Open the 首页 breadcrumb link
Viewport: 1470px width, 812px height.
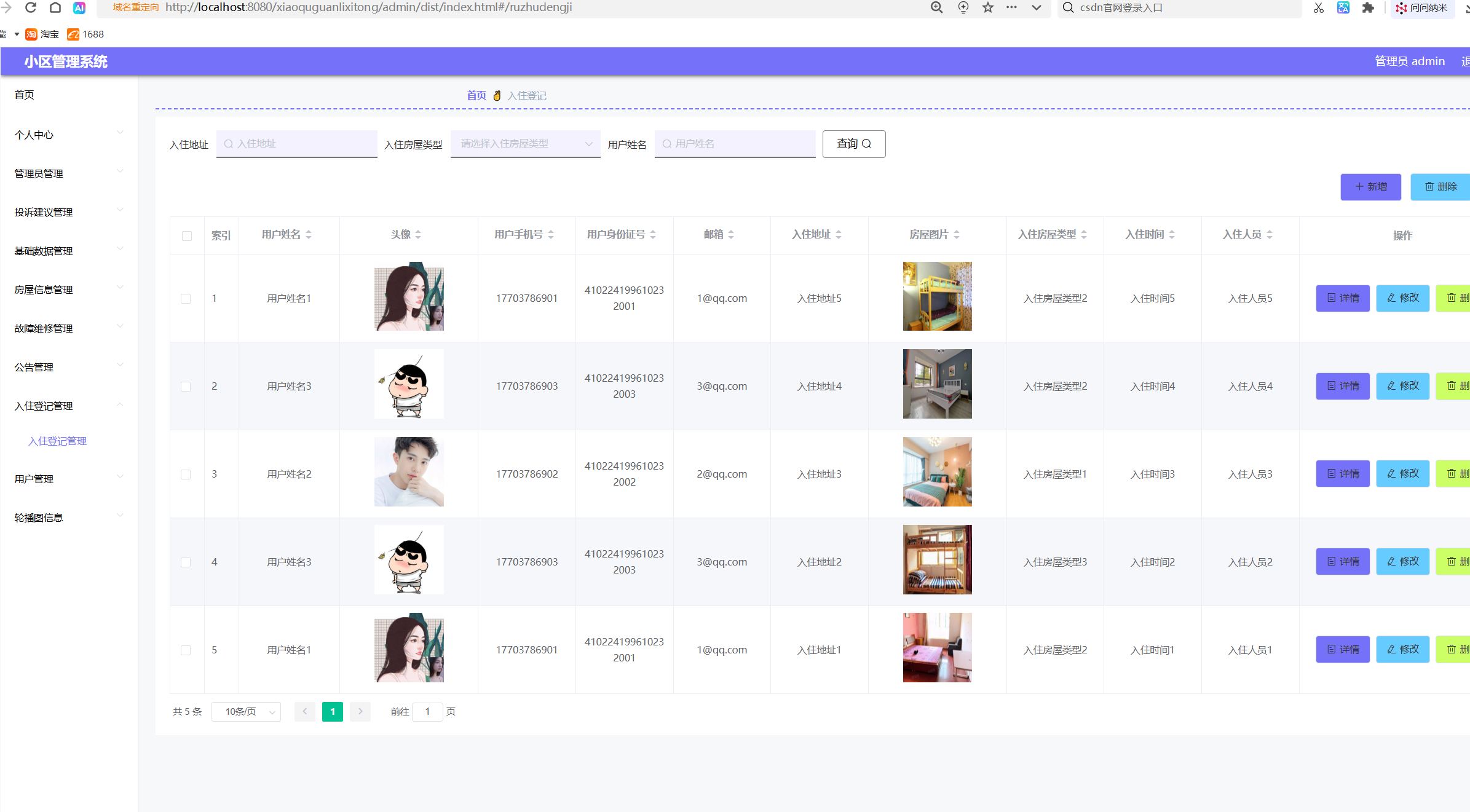coord(476,95)
